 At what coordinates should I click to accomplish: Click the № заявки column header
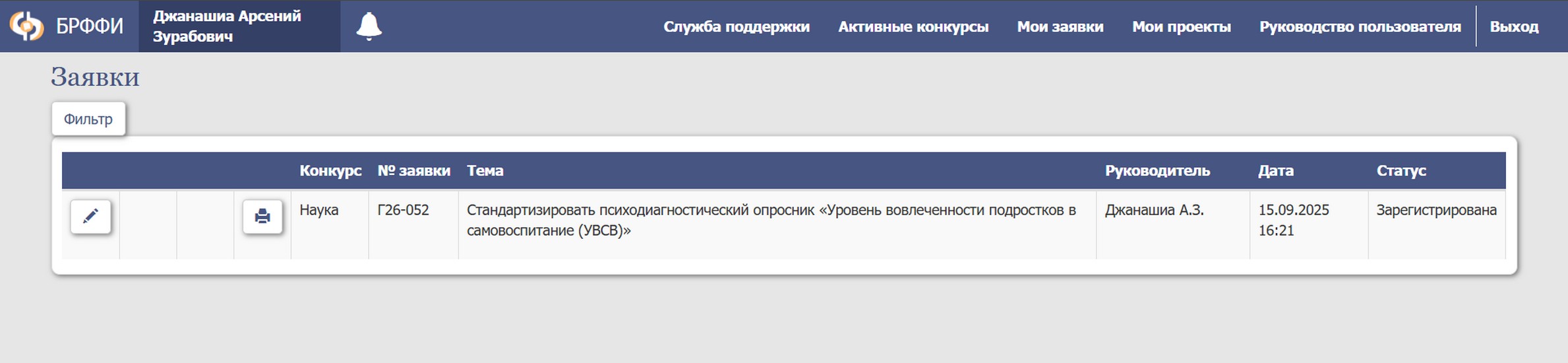coord(413,171)
